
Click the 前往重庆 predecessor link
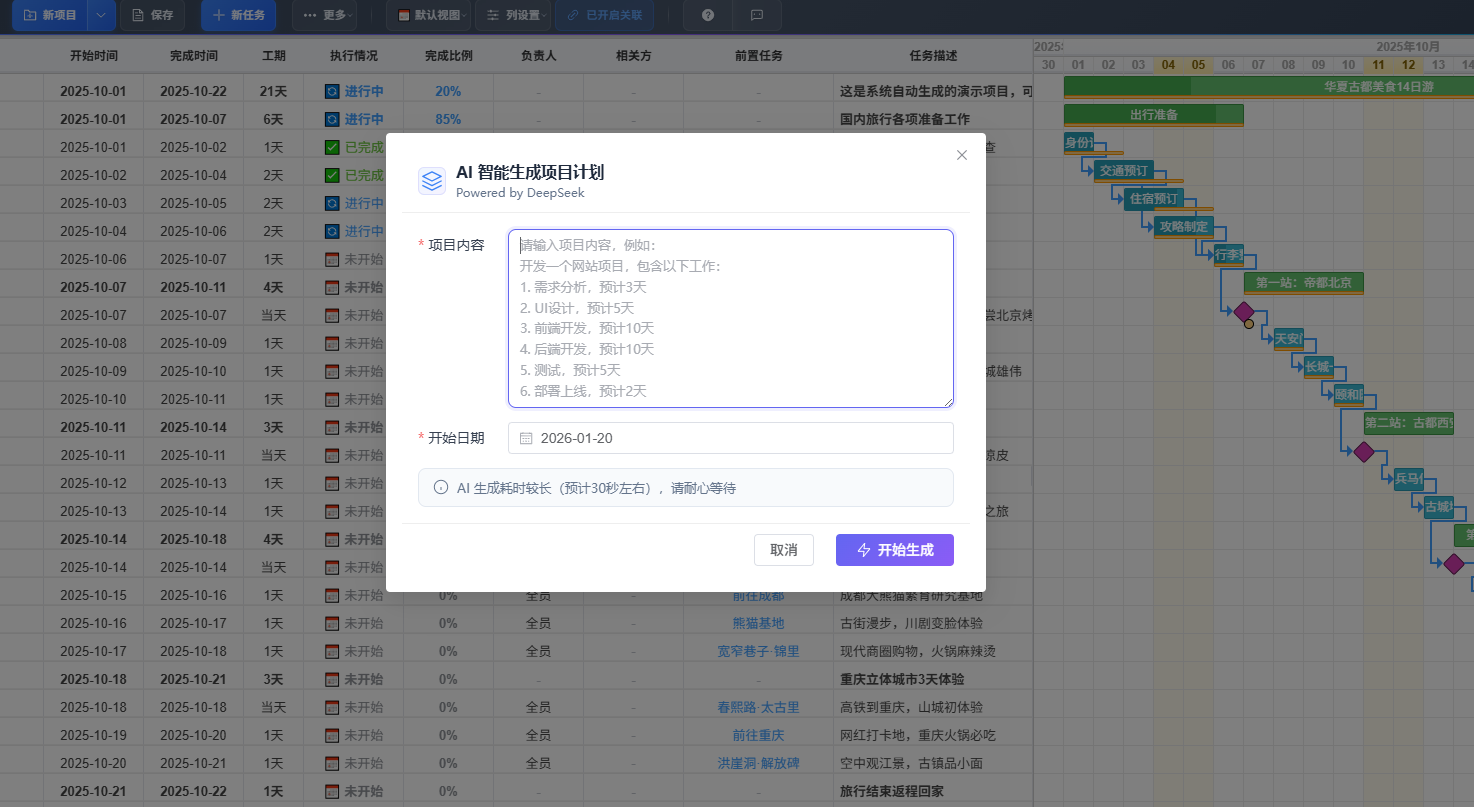pyautogui.click(x=759, y=735)
